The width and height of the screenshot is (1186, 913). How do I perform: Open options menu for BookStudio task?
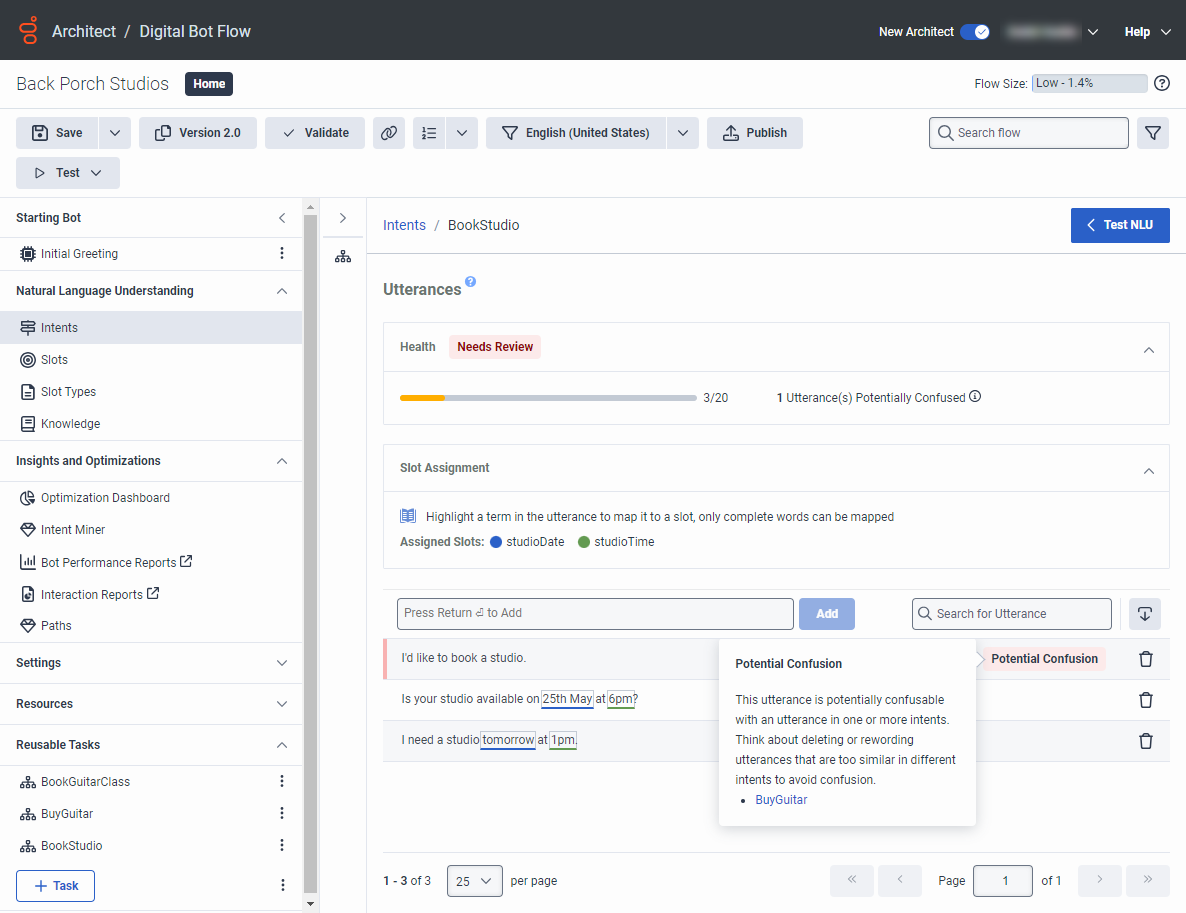282,845
